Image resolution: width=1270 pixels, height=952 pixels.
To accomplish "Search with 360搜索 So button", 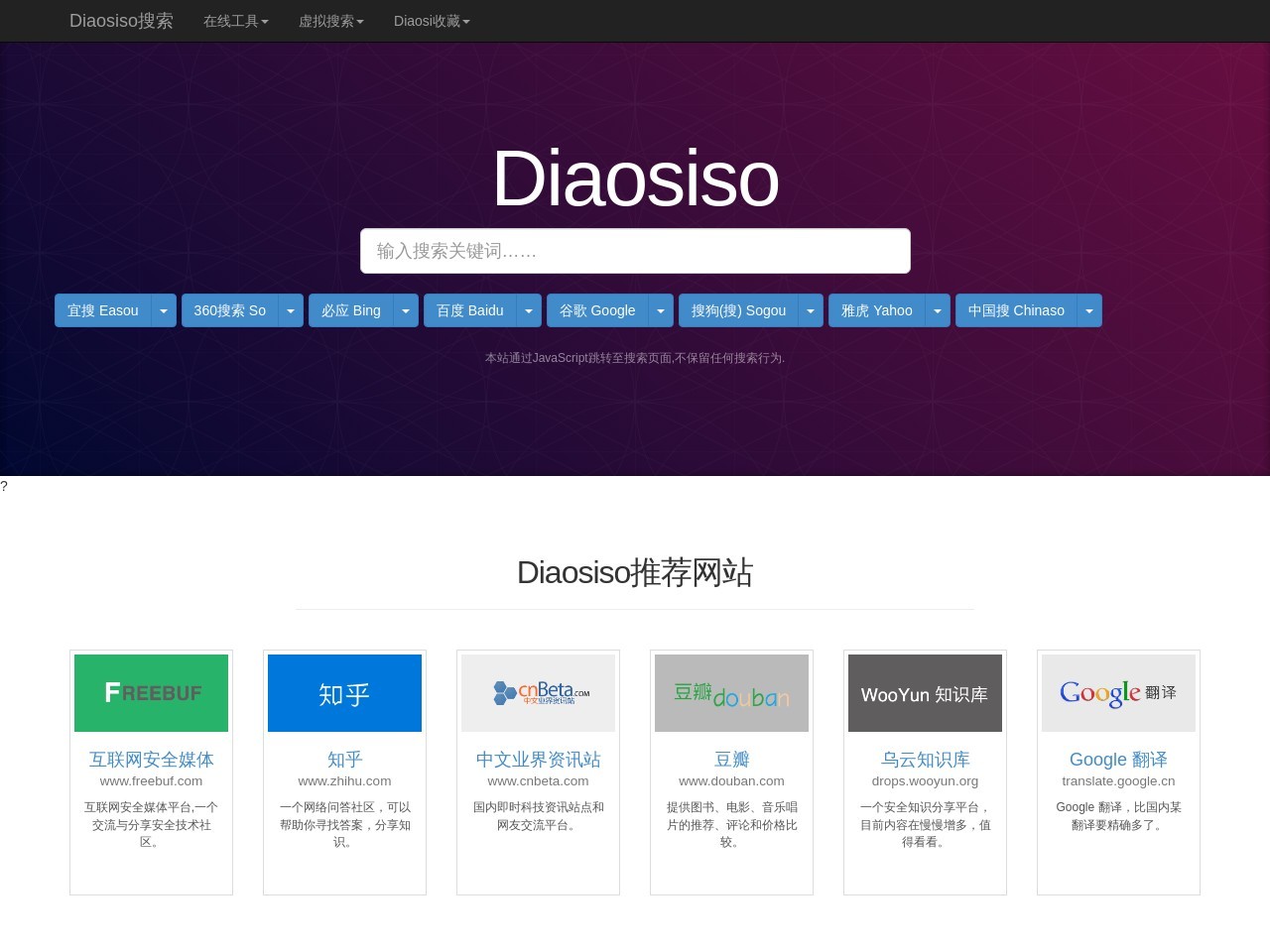I will (x=230, y=310).
